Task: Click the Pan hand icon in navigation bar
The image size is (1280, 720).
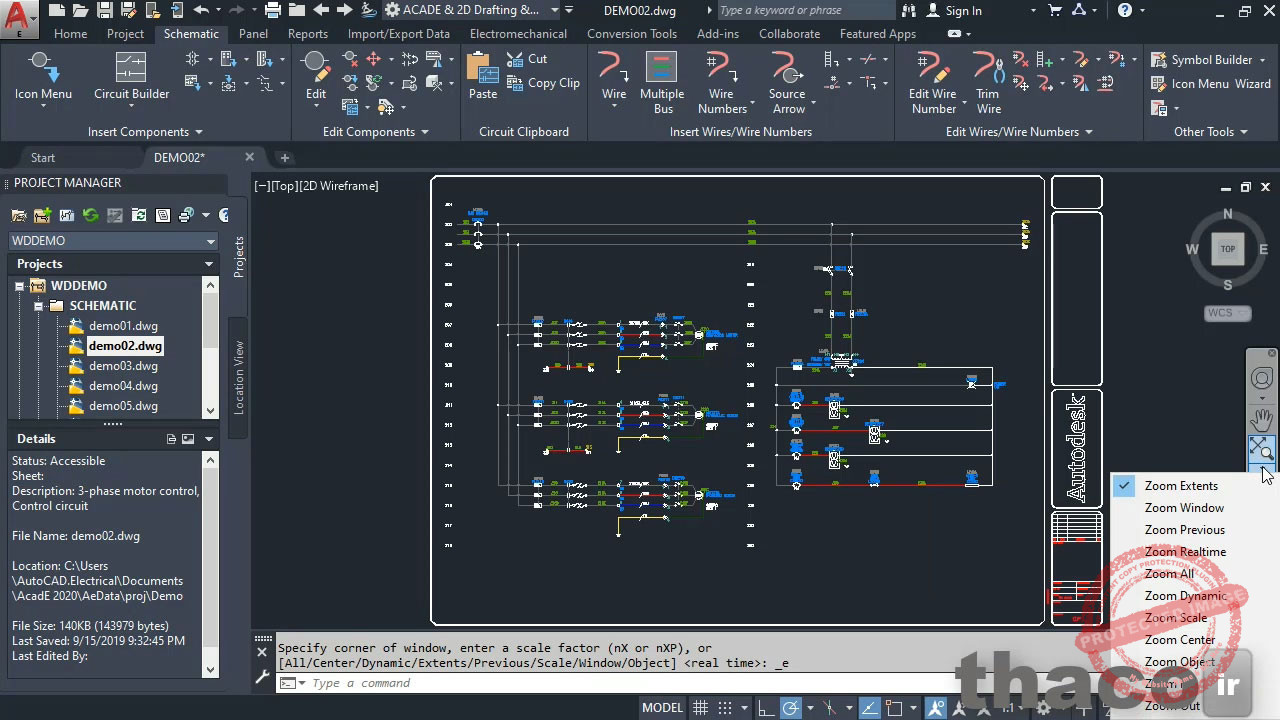Action: [1262, 418]
